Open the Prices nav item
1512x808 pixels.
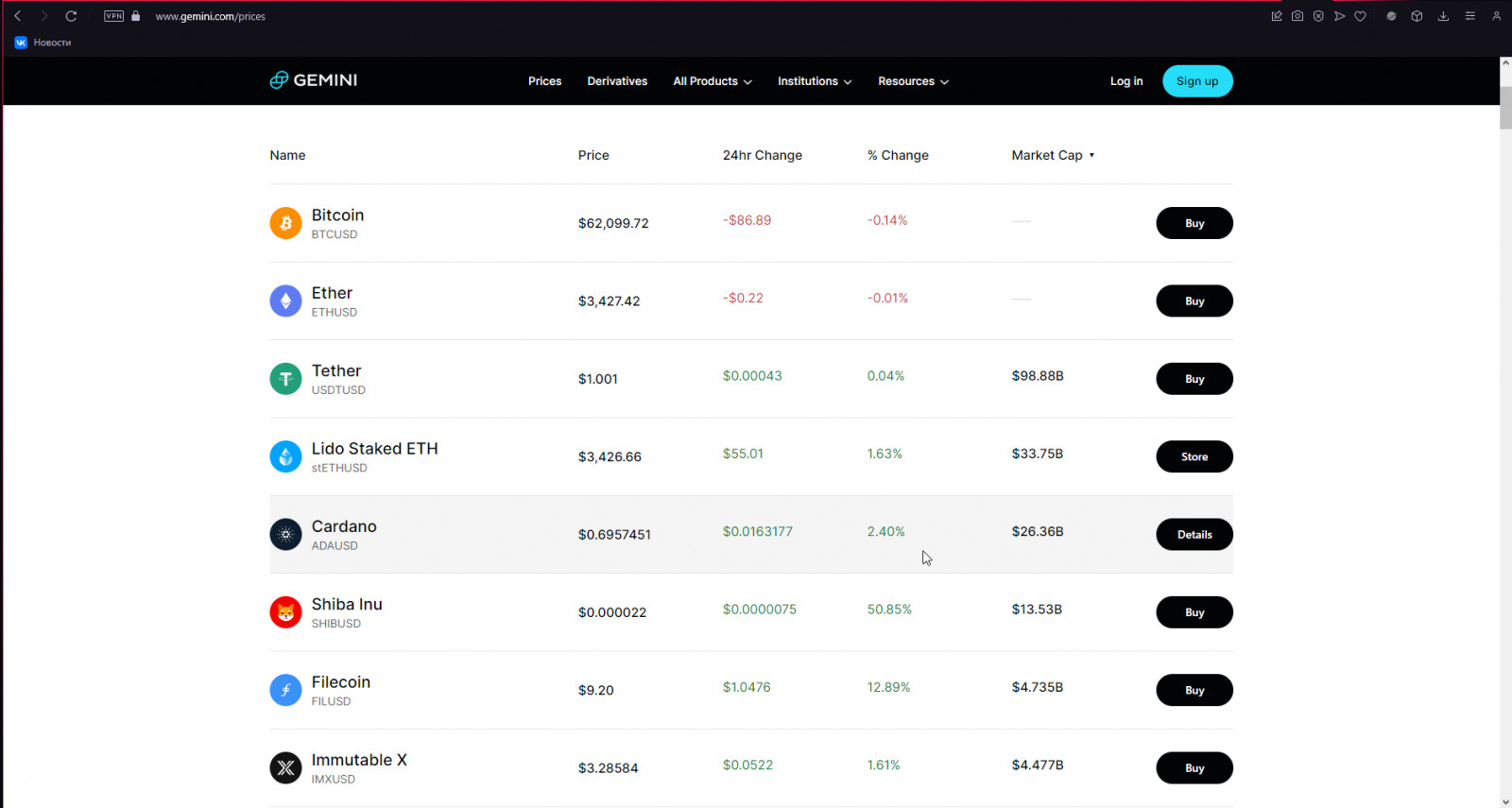coord(544,81)
